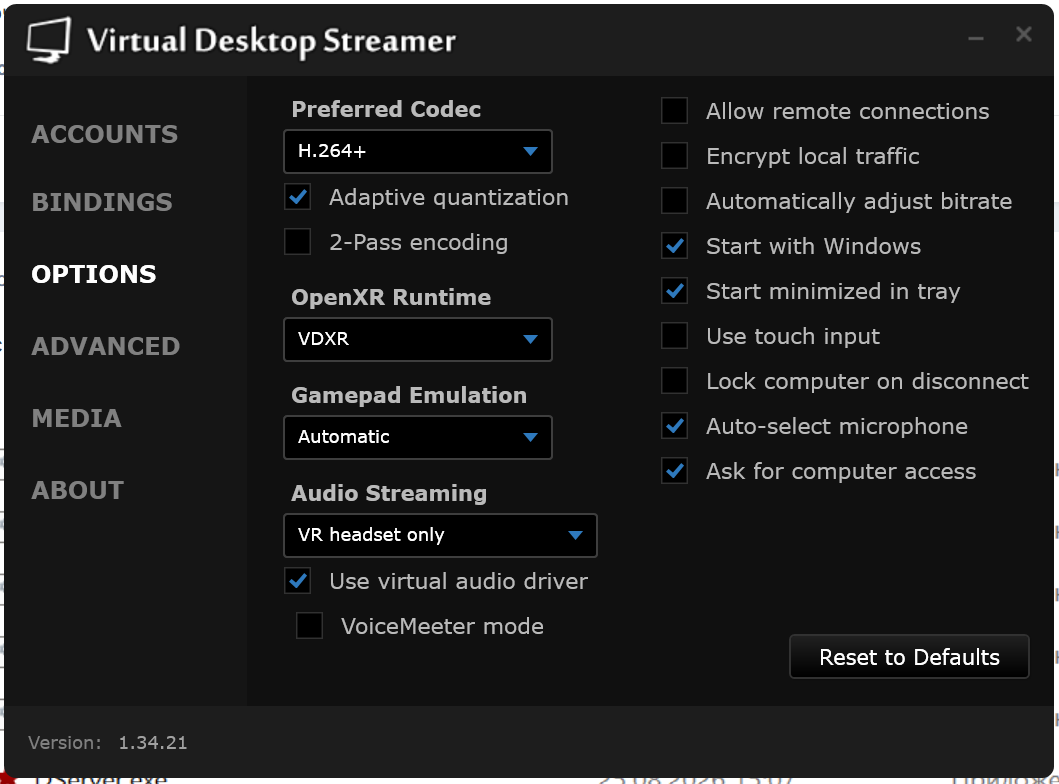
Task: Expand the Audio Streaming dropdown showing VR headset only
Action: coord(440,535)
